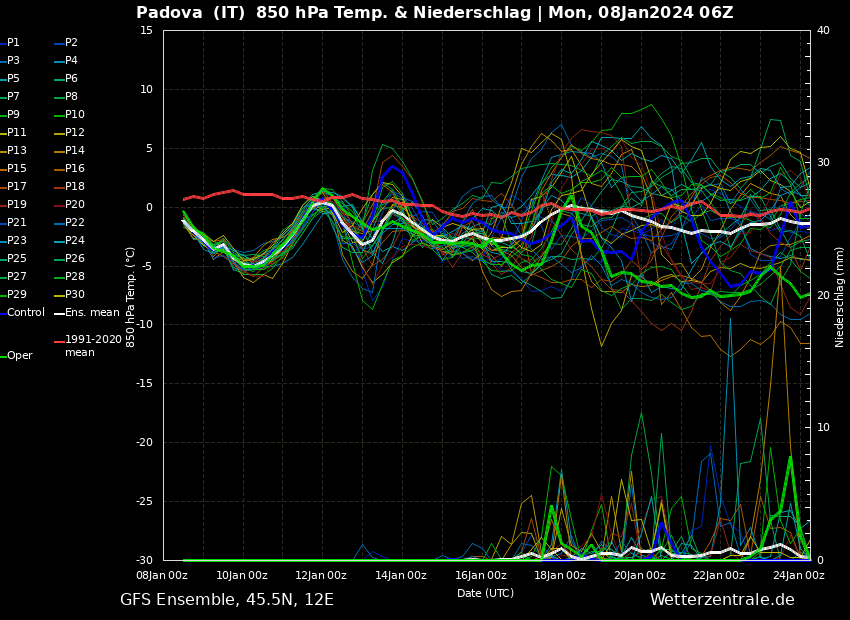
Task: Click the '30' tick on the Niederschlag axis
Action: click(x=823, y=163)
